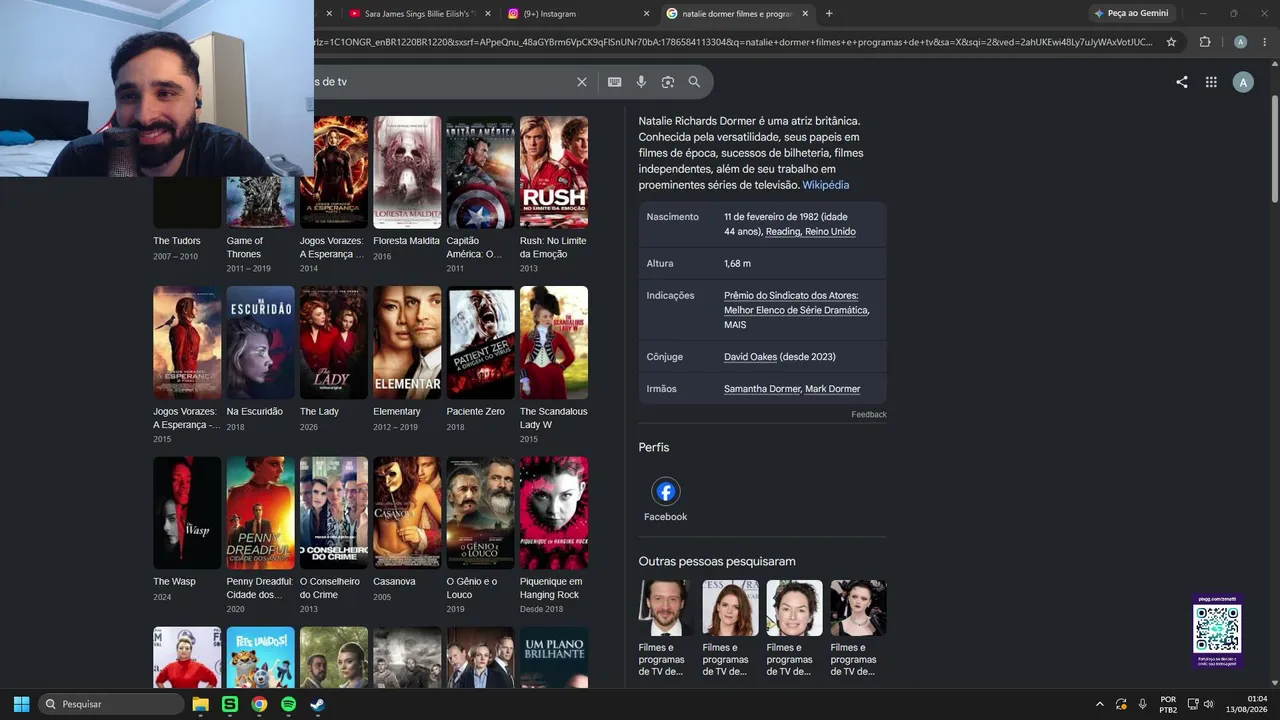The height and width of the screenshot is (720, 1280).
Task: Select The Tudors title text
Action: (x=177, y=241)
